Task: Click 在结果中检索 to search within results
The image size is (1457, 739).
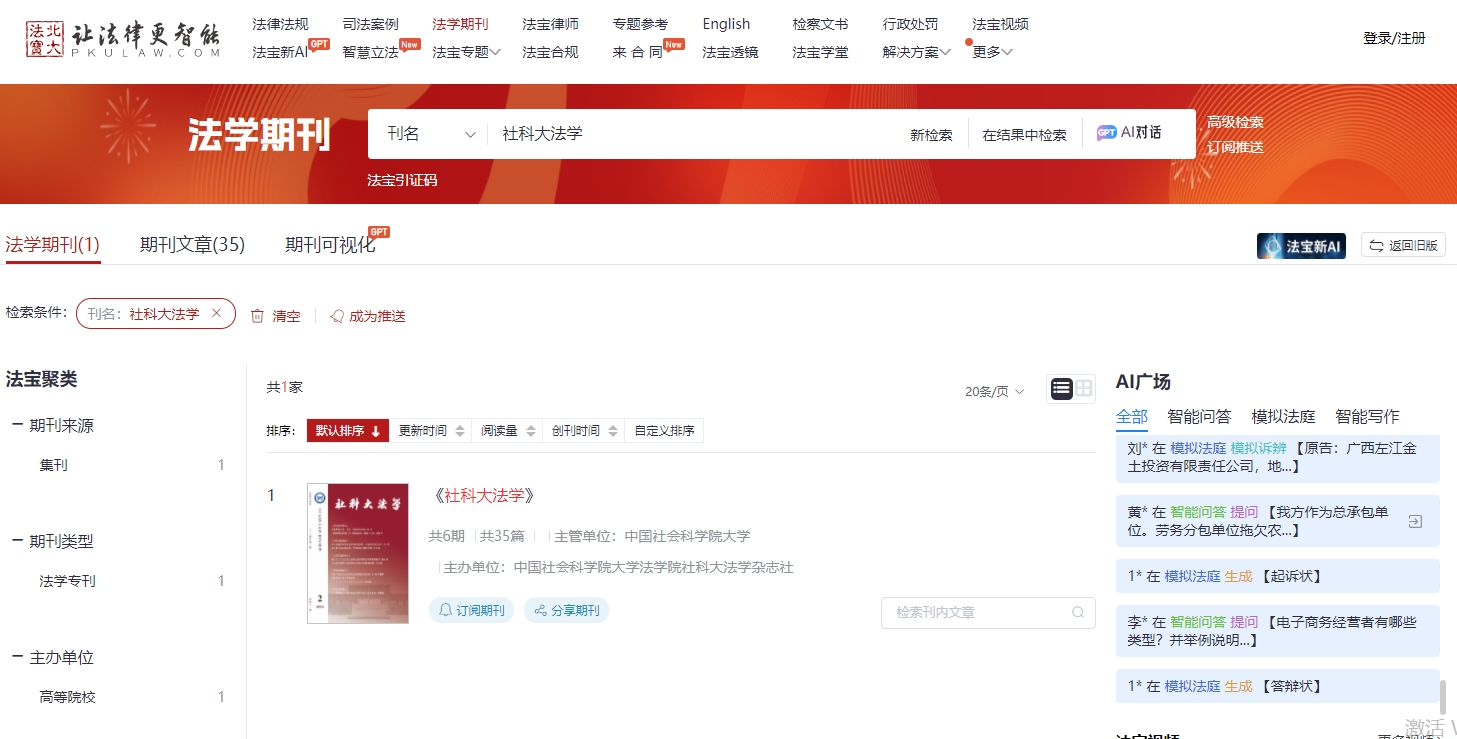Action: point(1024,135)
